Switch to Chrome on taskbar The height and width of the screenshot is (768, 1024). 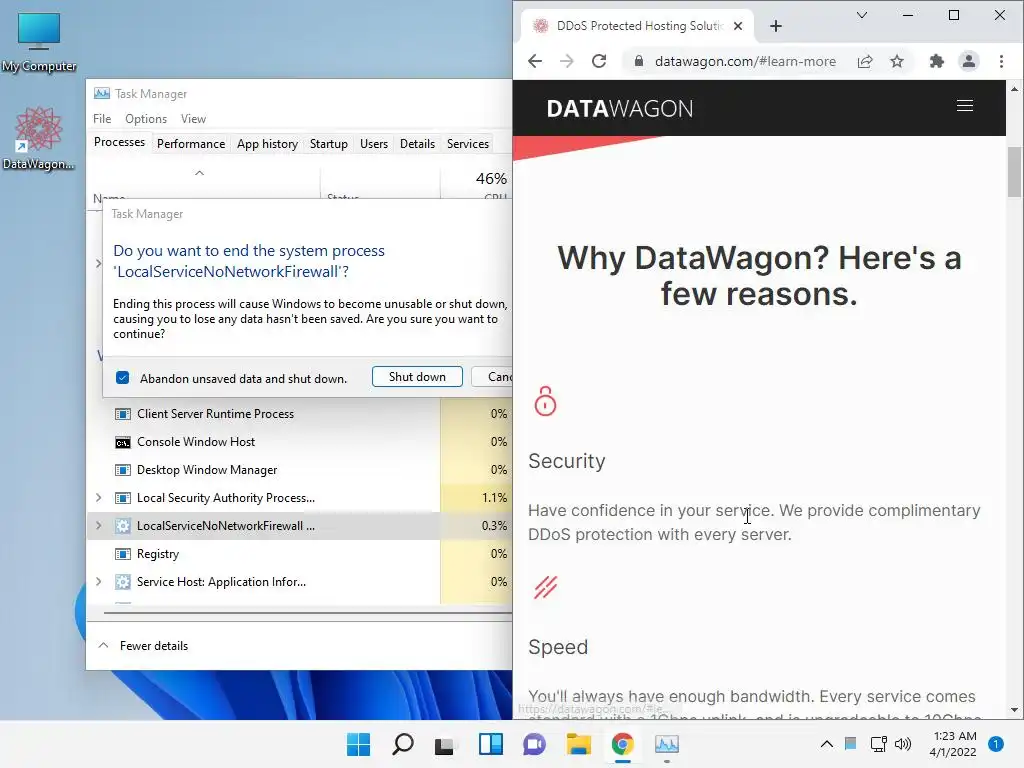[x=622, y=744]
